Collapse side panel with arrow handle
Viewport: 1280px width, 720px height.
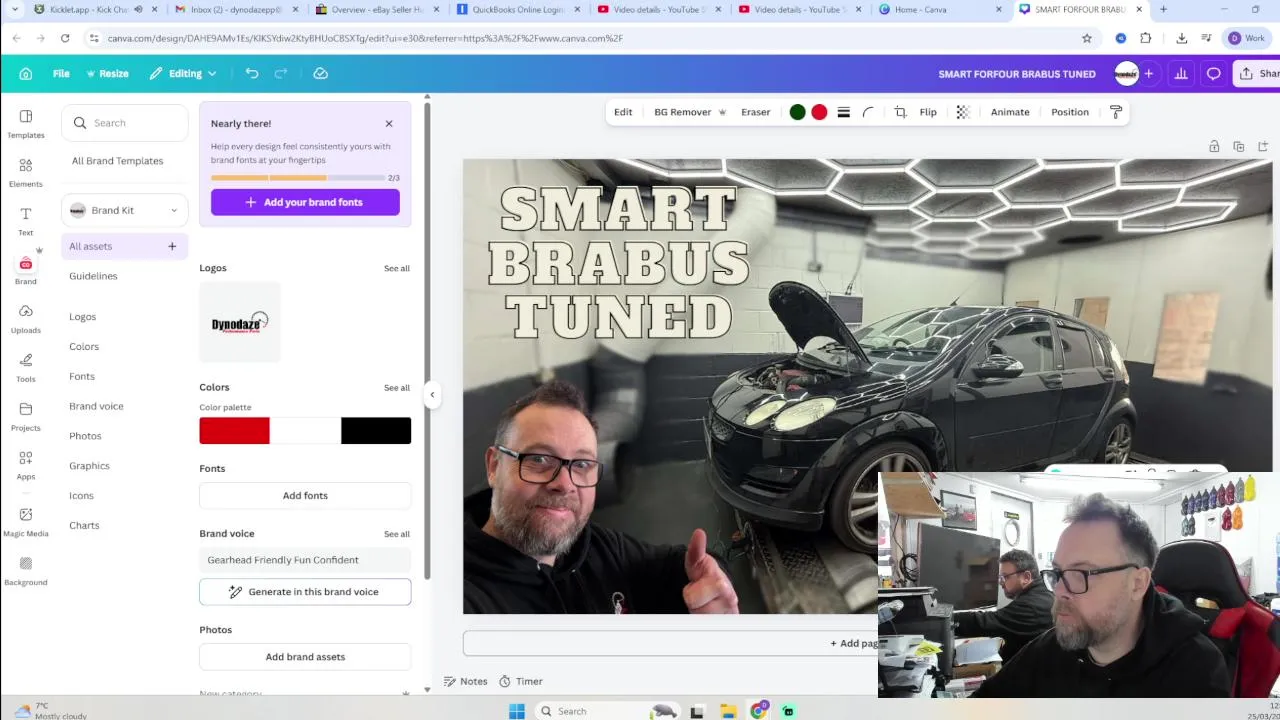pyautogui.click(x=432, y=395)
